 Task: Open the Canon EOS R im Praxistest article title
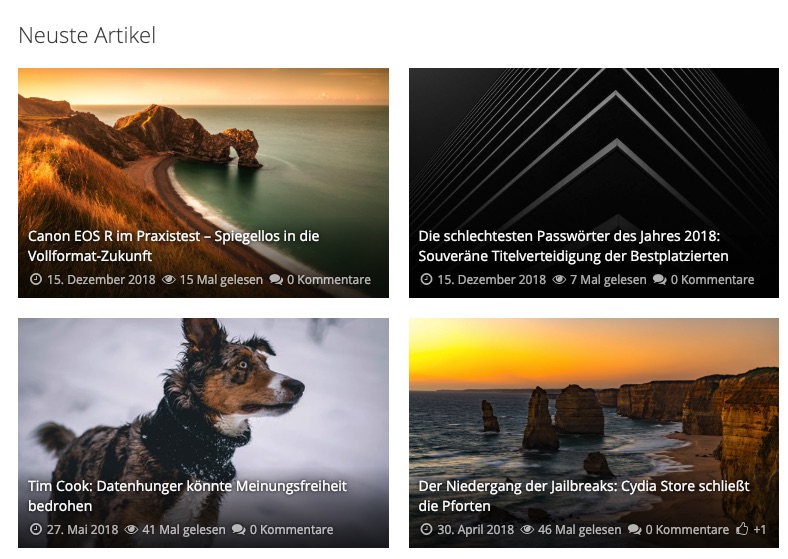pos(173,246)
